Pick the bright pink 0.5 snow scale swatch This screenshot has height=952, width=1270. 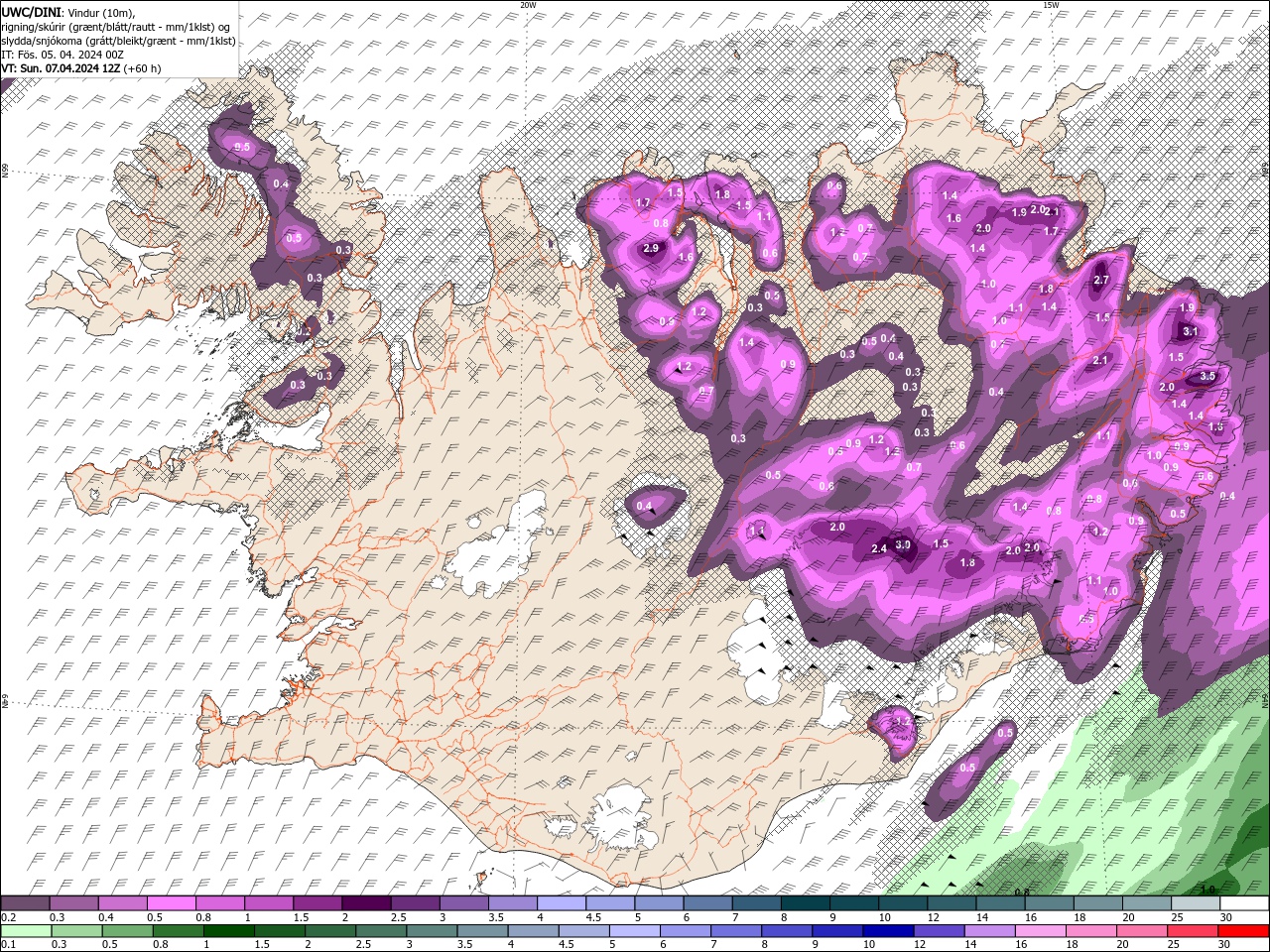point(171,903)
